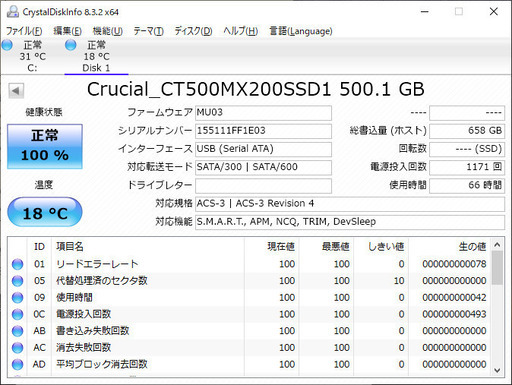Click the 電源投入回数 label beside 1171 回
Image resolution: width=512 pixels, height=385 pixels.
[398, 167]
